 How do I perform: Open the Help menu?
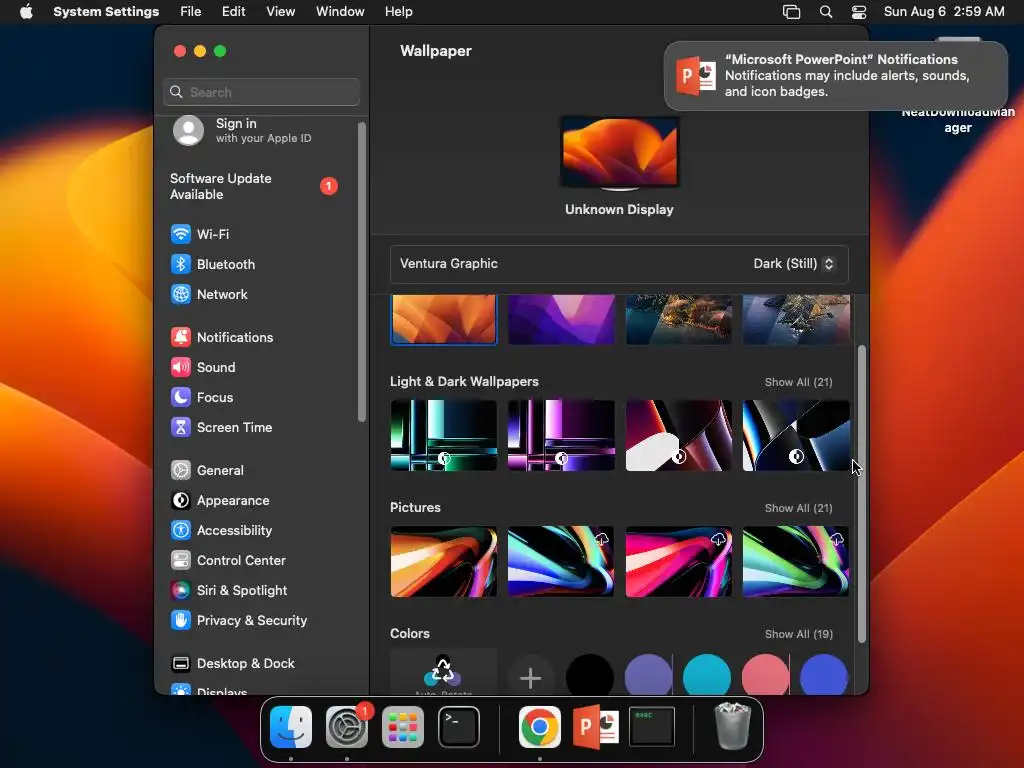(398, 12)
